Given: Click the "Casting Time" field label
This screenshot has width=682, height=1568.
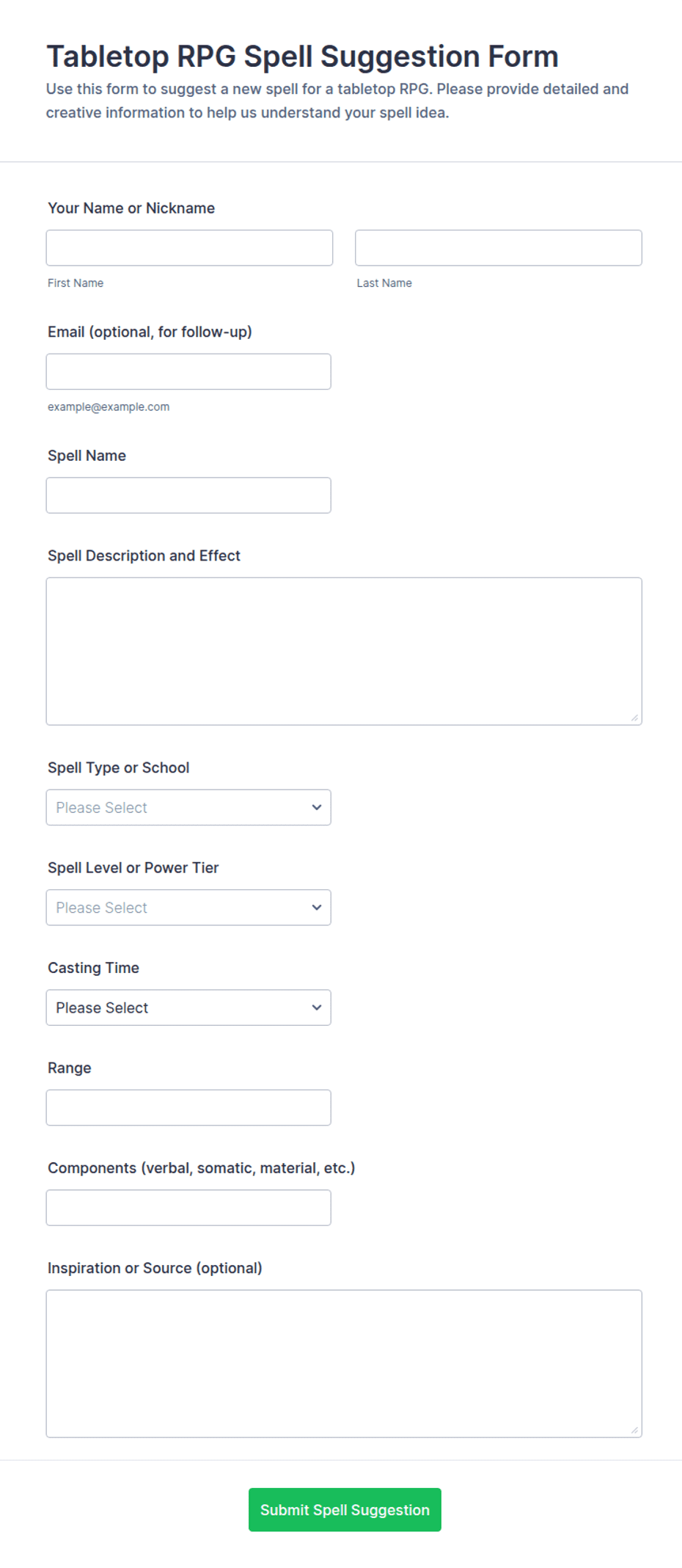Looking at the screenshot, I should [x=93, y=968].
